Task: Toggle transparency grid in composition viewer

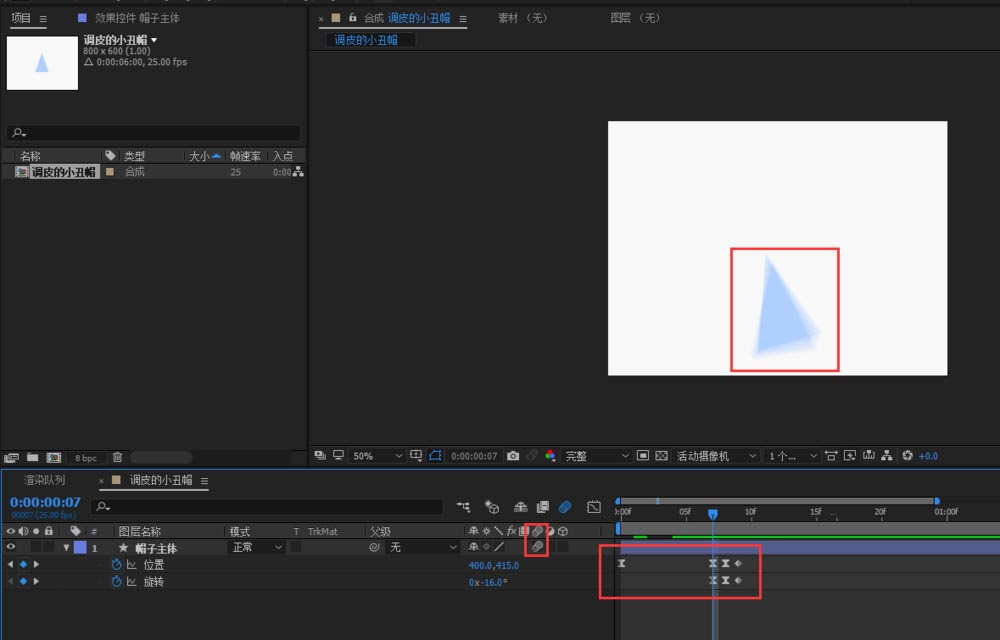Action: tap(661, 456)
